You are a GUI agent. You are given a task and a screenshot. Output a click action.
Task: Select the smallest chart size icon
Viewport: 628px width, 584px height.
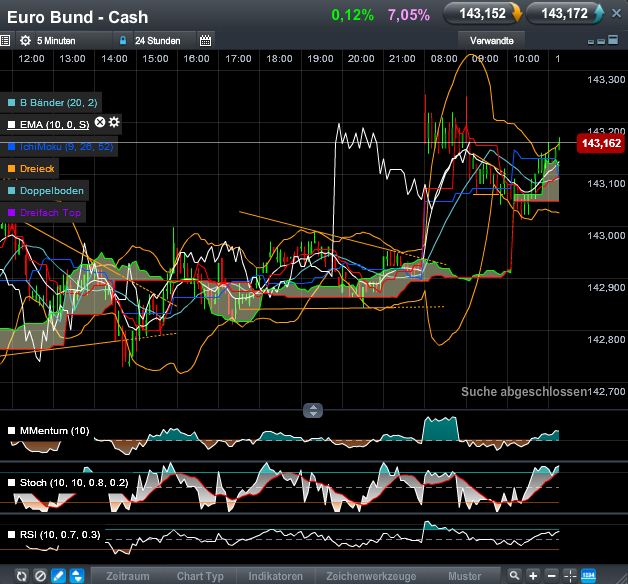pyautogui.click(x=591, y=42)
